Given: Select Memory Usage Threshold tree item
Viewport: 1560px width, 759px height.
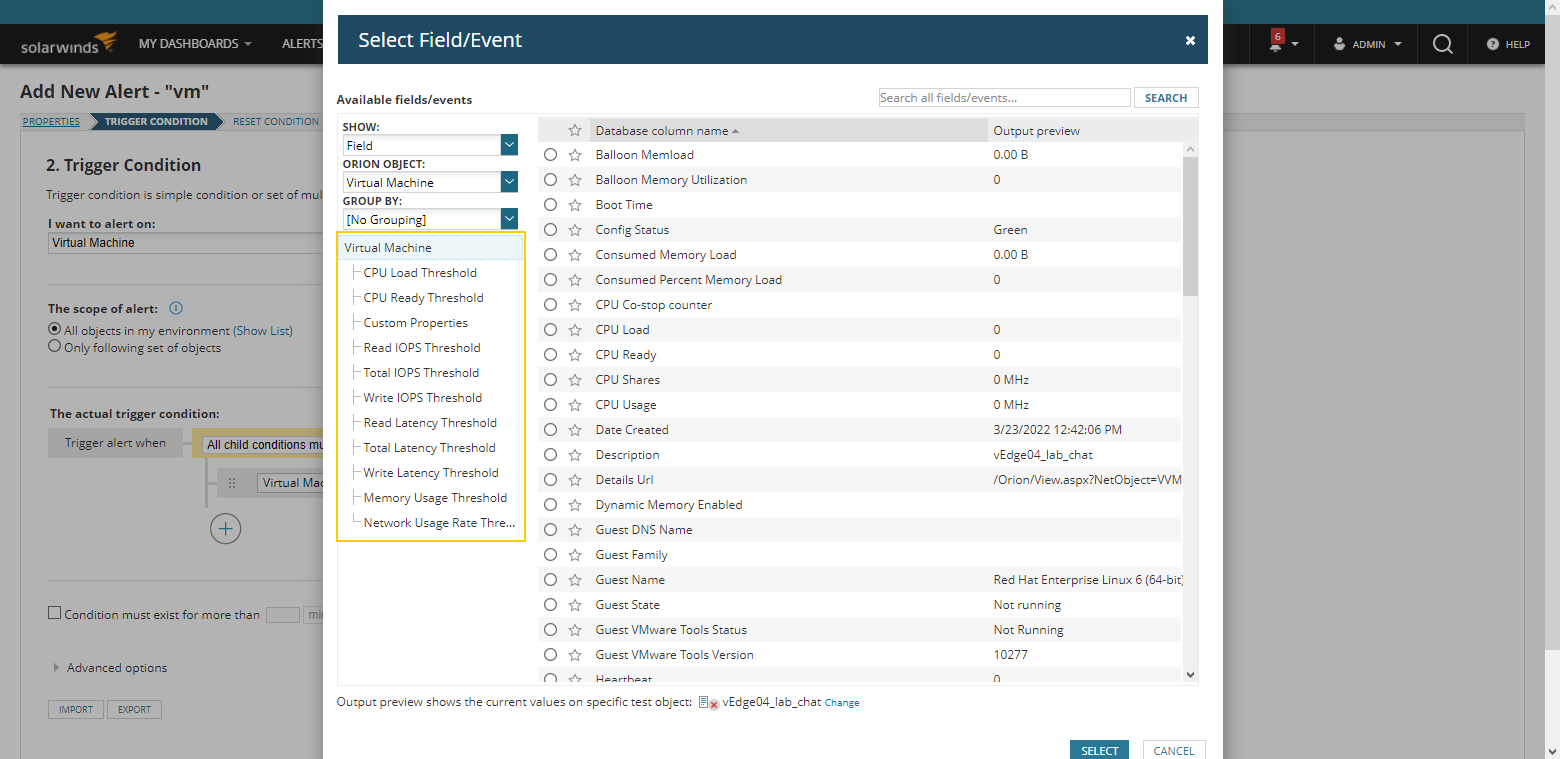Looking at the screenshot, I should point(435,498).
